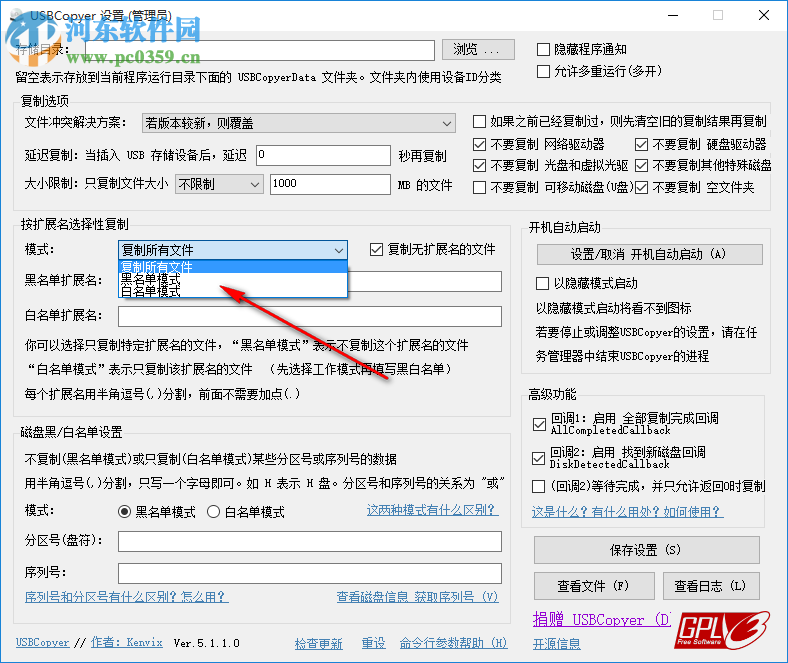This screenshot has width=788, height=663.
Task: Open 这两种模式有什么区别? link
Action: click(x=432, y=510)
